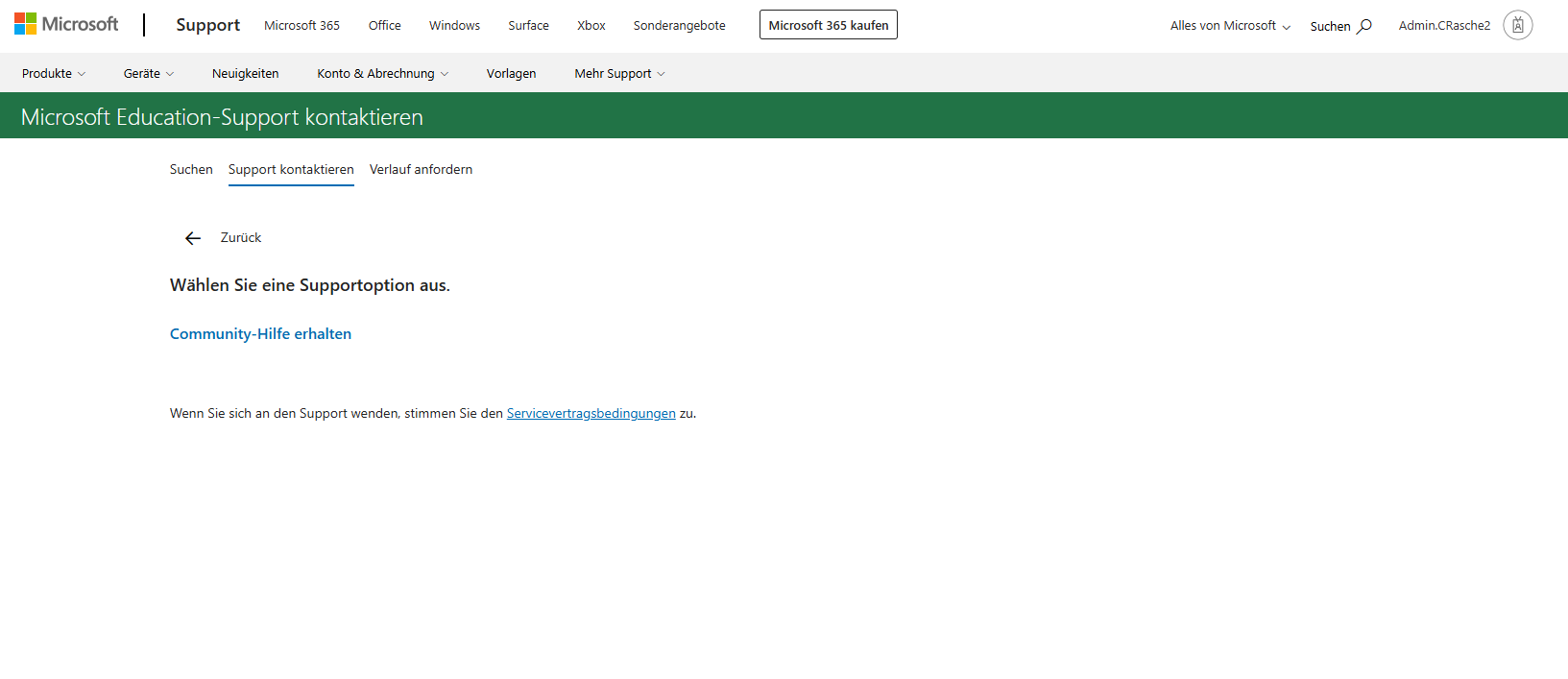Click the Microsoft 365 kaufen button
This screenshot has height=679, width=1568.
(829, 25)
